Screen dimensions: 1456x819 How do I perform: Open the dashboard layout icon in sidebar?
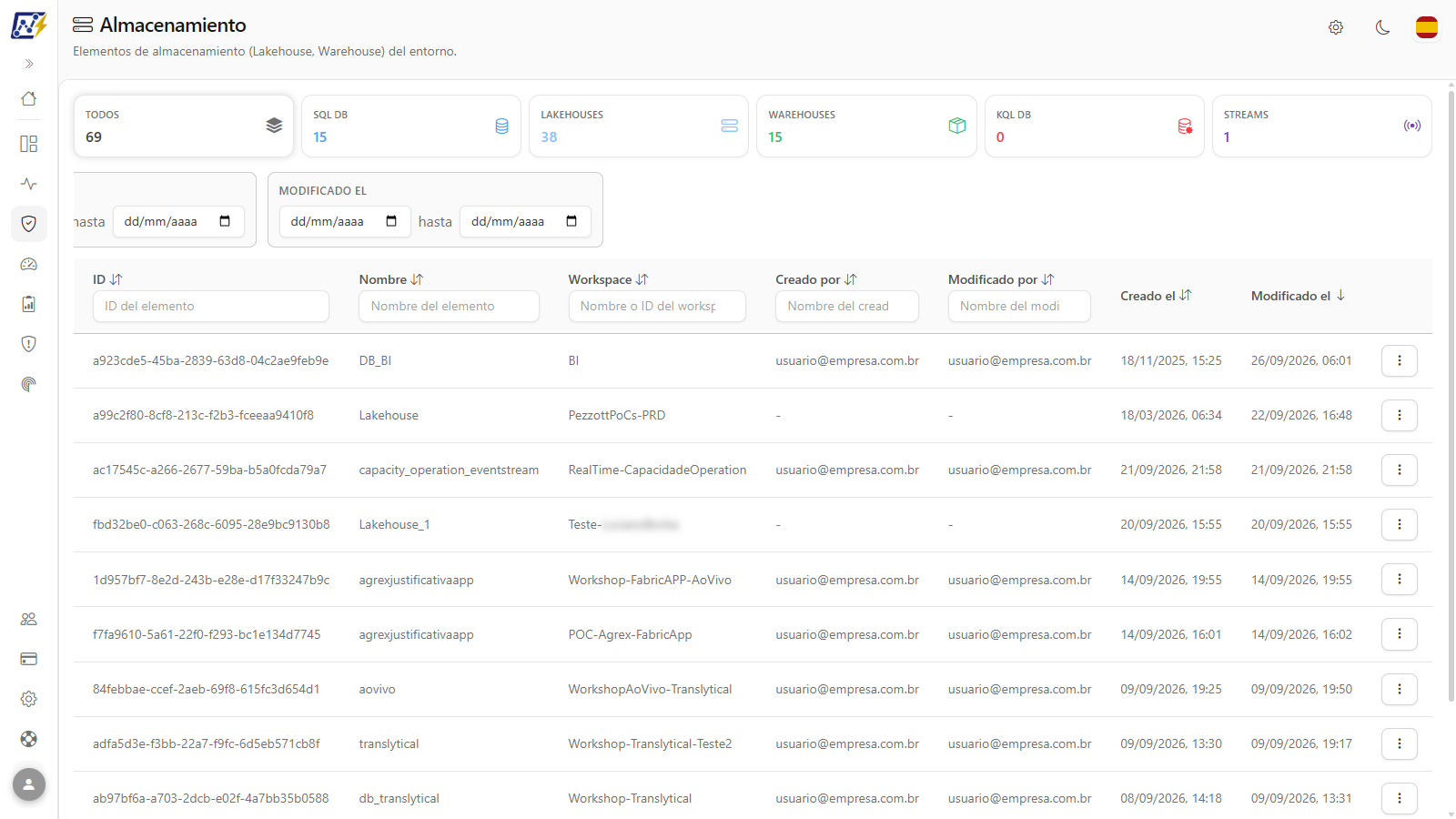click(x=29, y=144)
